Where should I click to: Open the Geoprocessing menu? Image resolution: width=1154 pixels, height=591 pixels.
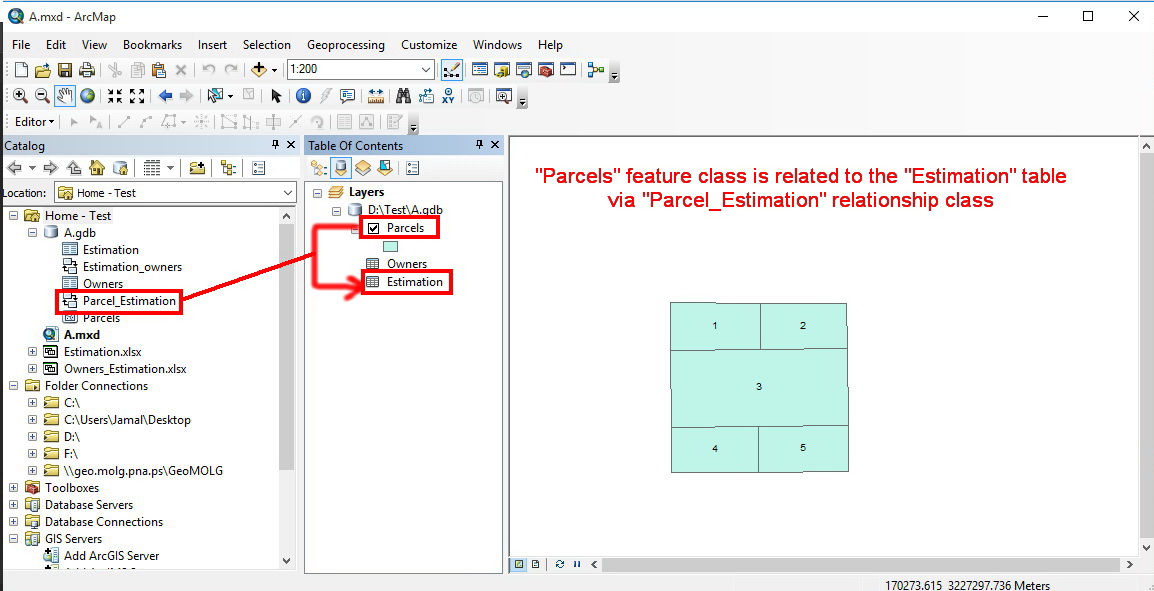pyautogui.click(x=346, y=45)
